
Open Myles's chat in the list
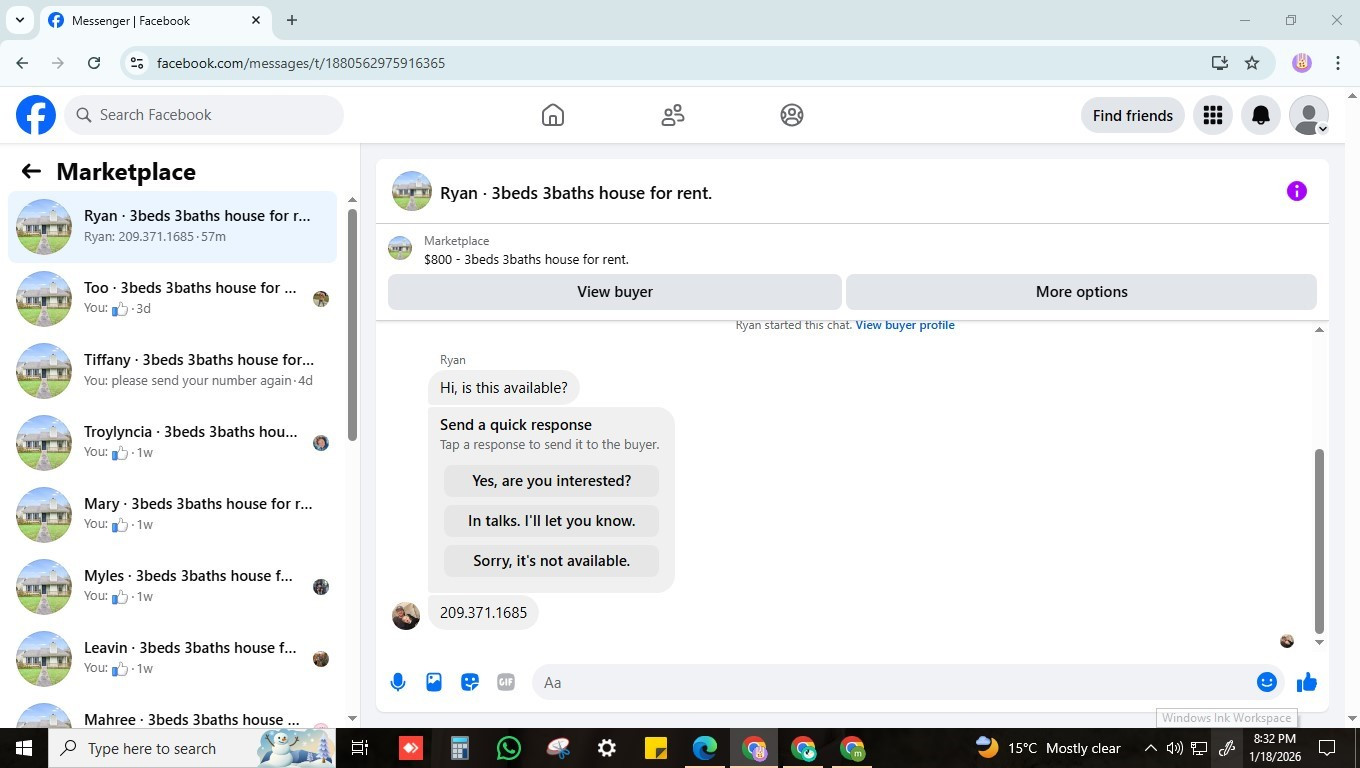coord(173,587)
